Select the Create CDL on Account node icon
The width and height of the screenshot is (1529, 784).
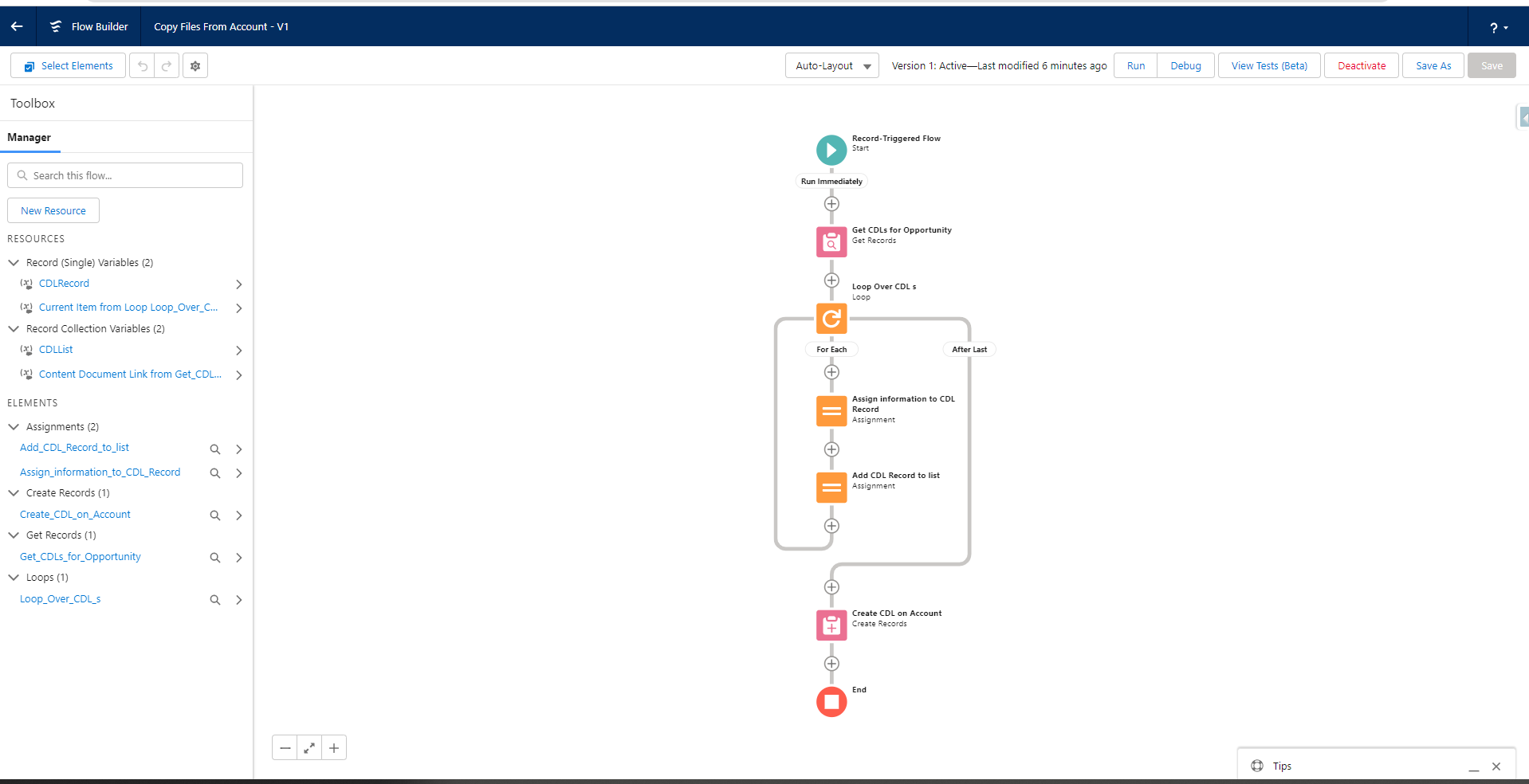[x=831, y=625]
